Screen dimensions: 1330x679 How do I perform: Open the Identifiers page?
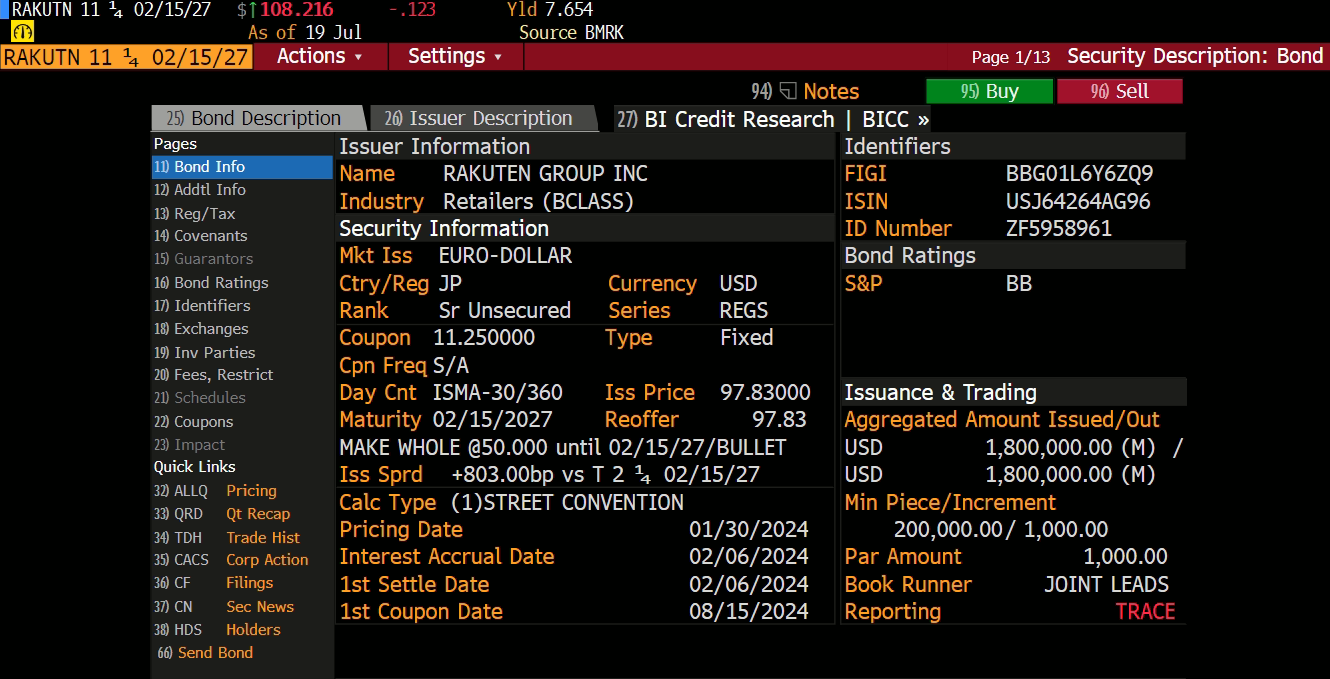point(242,306)
